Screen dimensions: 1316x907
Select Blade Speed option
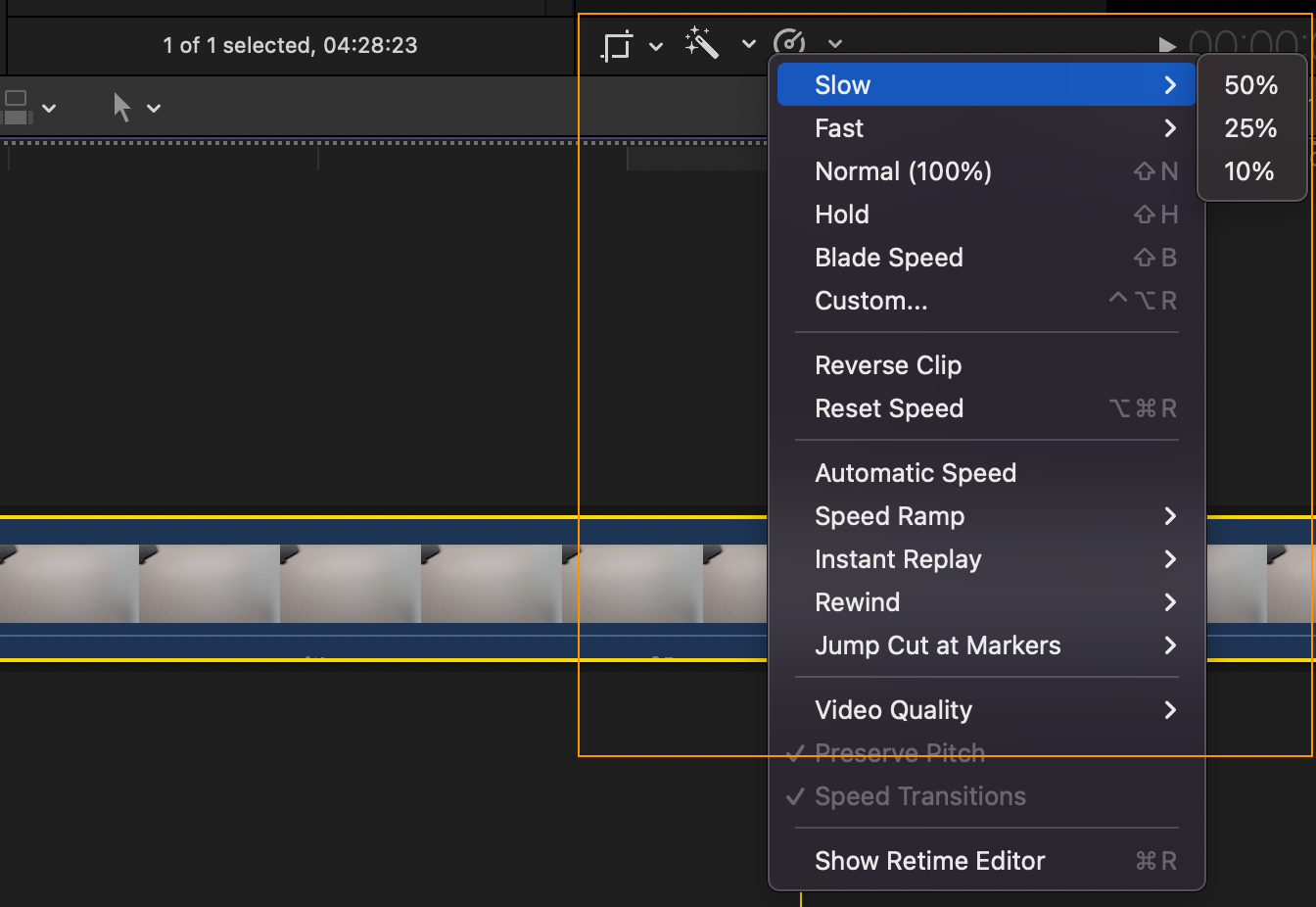987,258
